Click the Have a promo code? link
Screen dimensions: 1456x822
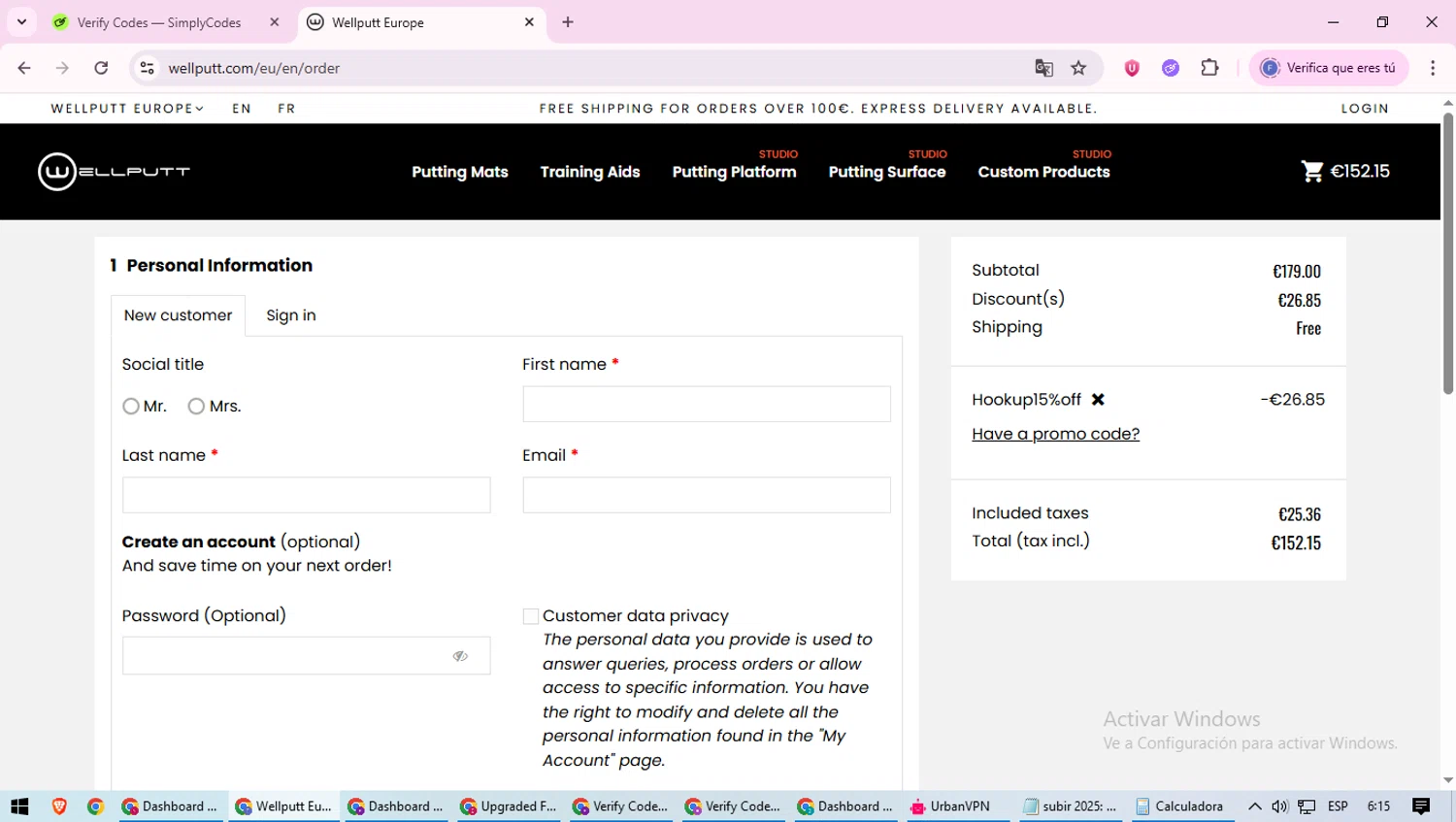1055,434
